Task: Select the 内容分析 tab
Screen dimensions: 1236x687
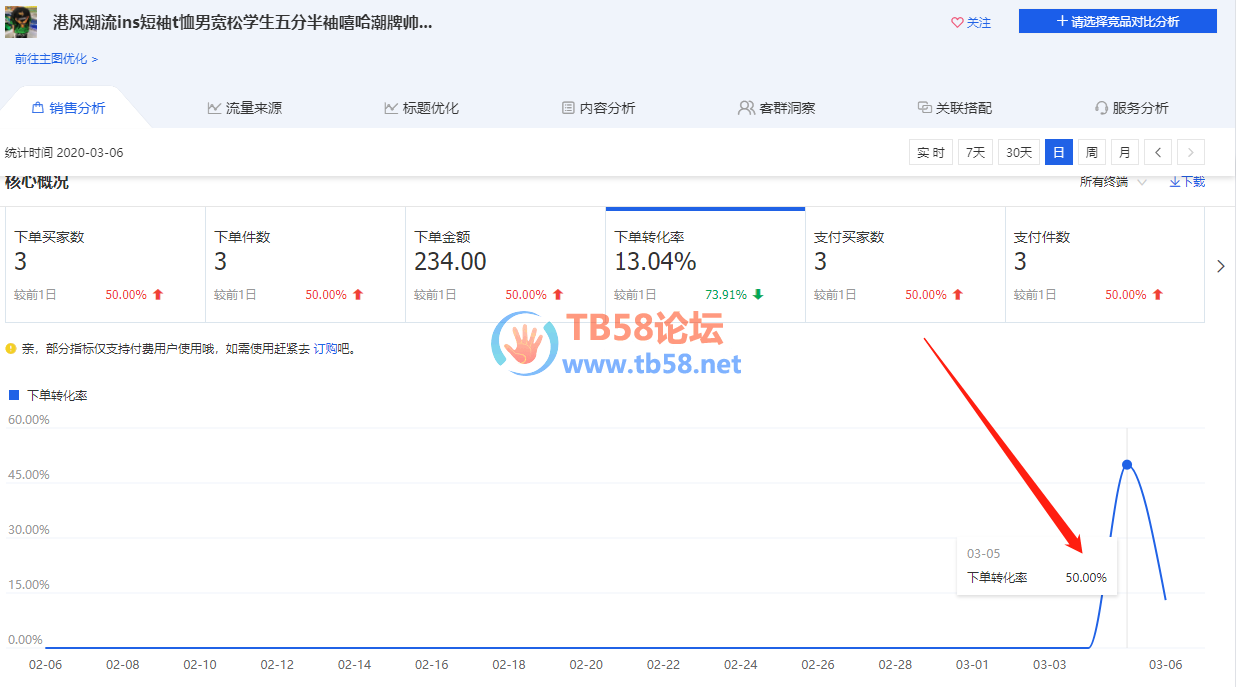Action: 598,108
